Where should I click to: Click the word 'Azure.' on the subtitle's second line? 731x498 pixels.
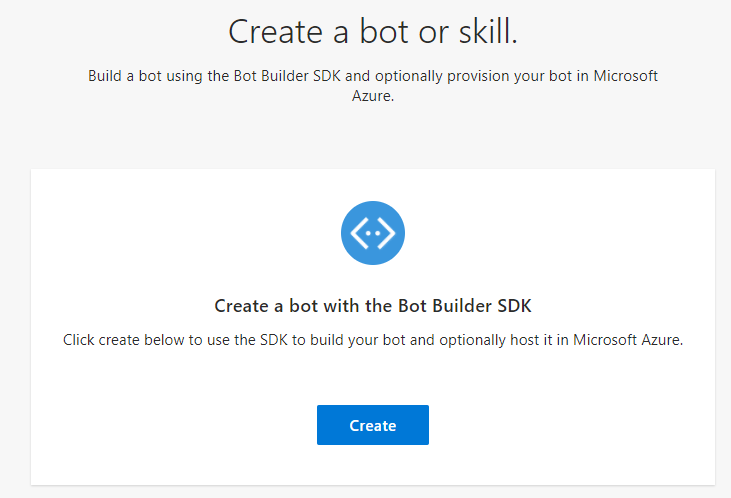point(373,96)
